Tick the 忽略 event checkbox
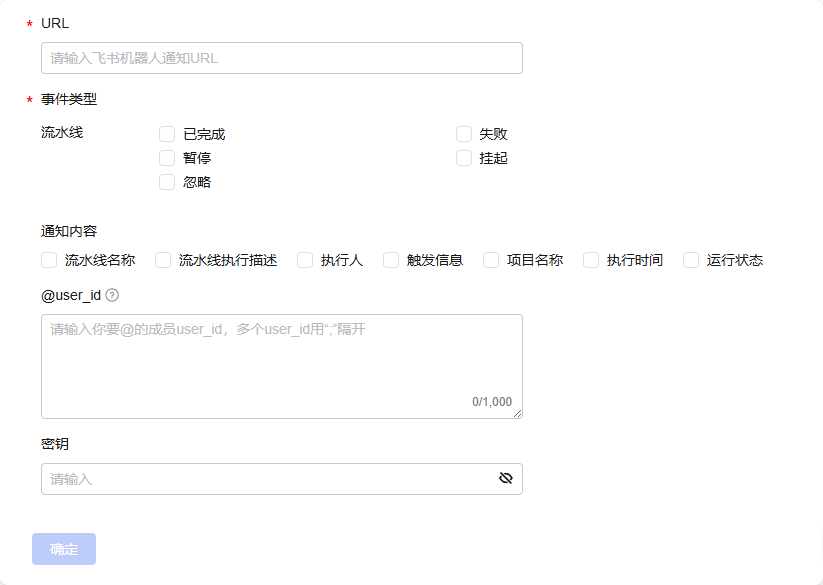 167,182
